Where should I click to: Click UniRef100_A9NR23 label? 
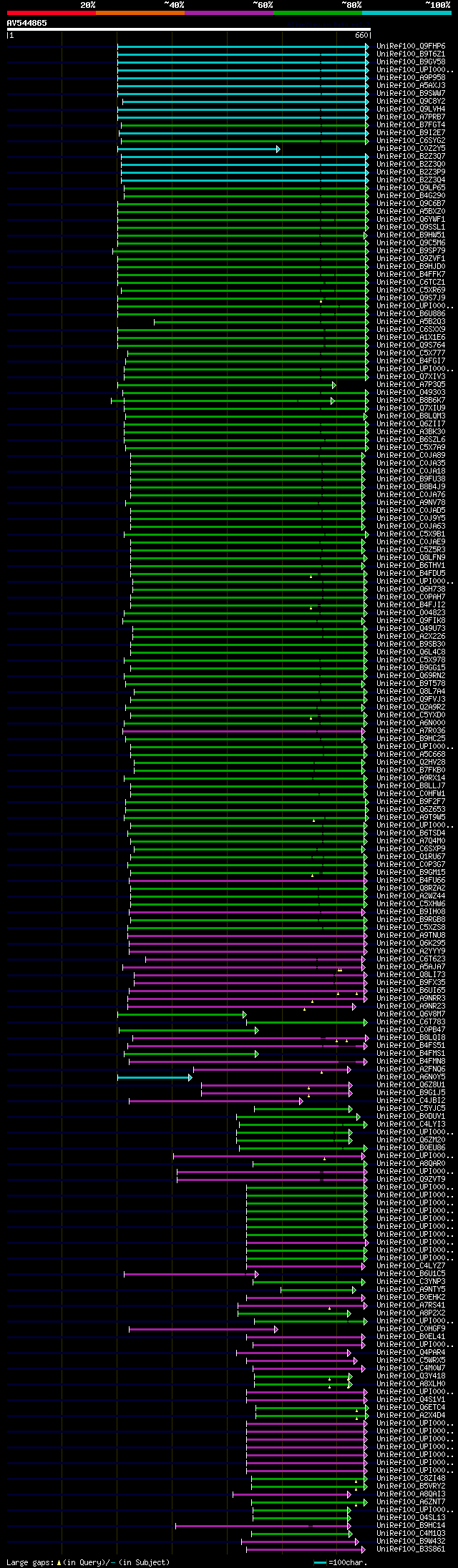411,1006
